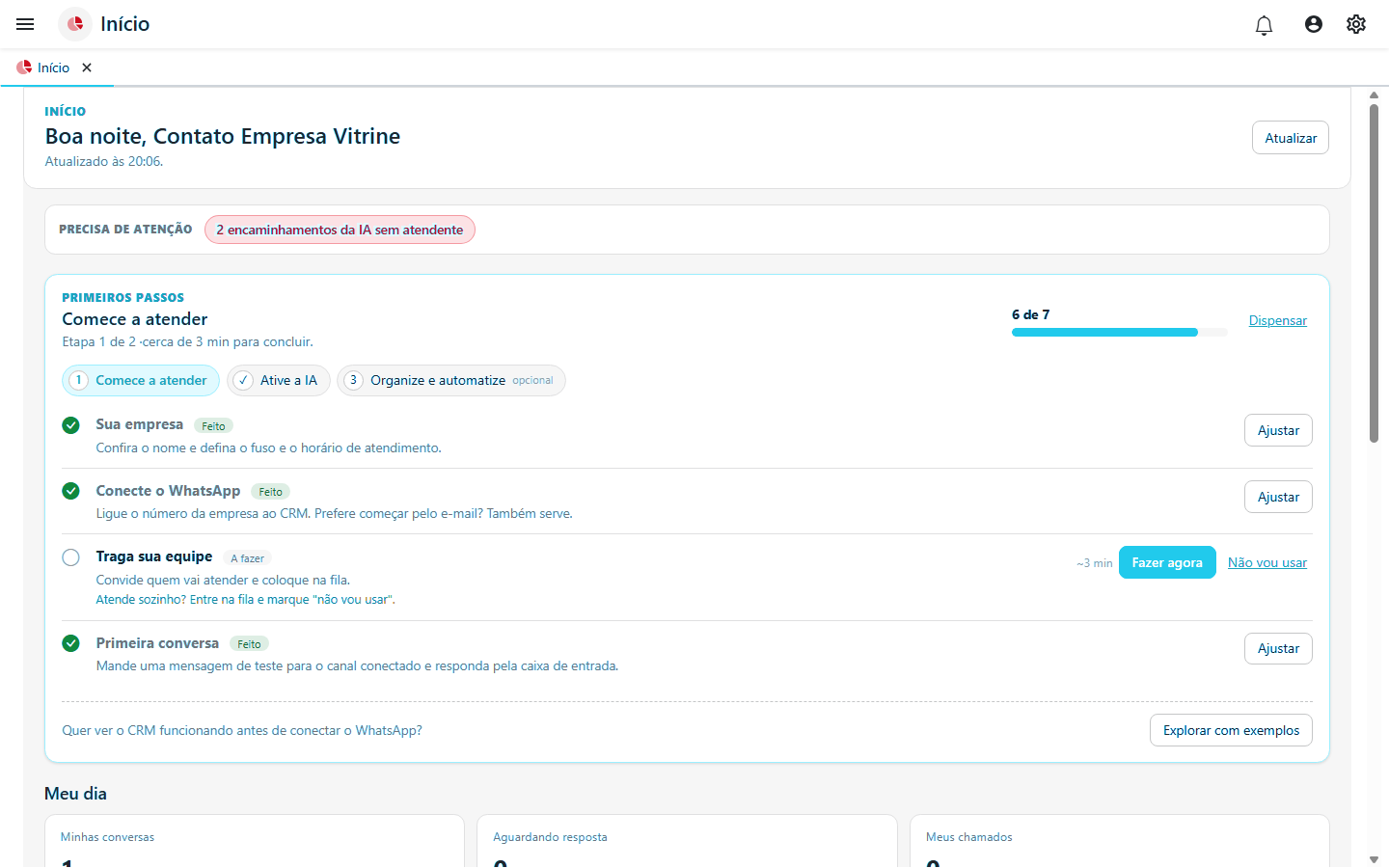Click the Traga sua equipe title
The width and height of the screenshot is (1389, 868).
coord(154,556)
